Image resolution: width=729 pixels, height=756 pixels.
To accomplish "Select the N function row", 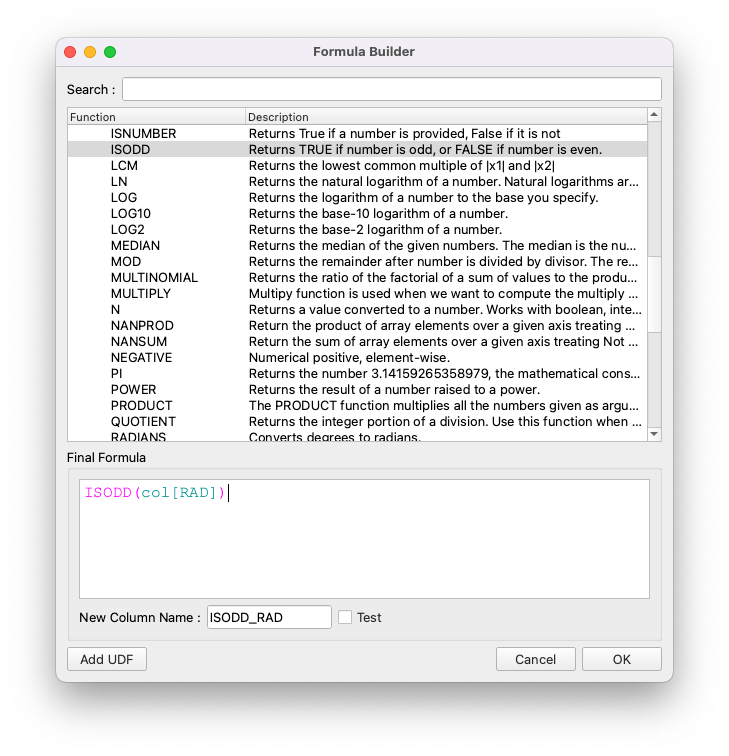I will (x=357, y=309).
